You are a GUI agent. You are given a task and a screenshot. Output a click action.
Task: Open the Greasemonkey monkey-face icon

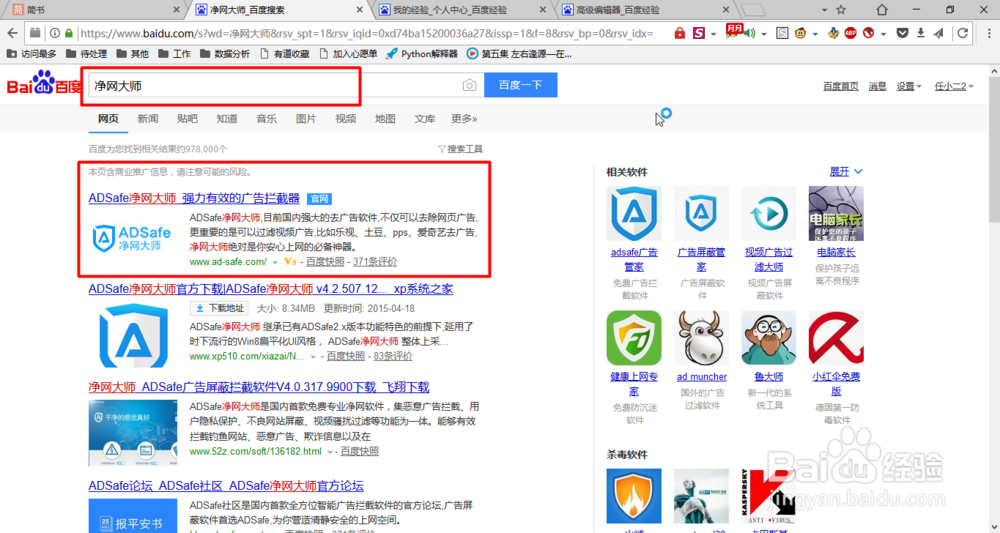click(800, 33)
